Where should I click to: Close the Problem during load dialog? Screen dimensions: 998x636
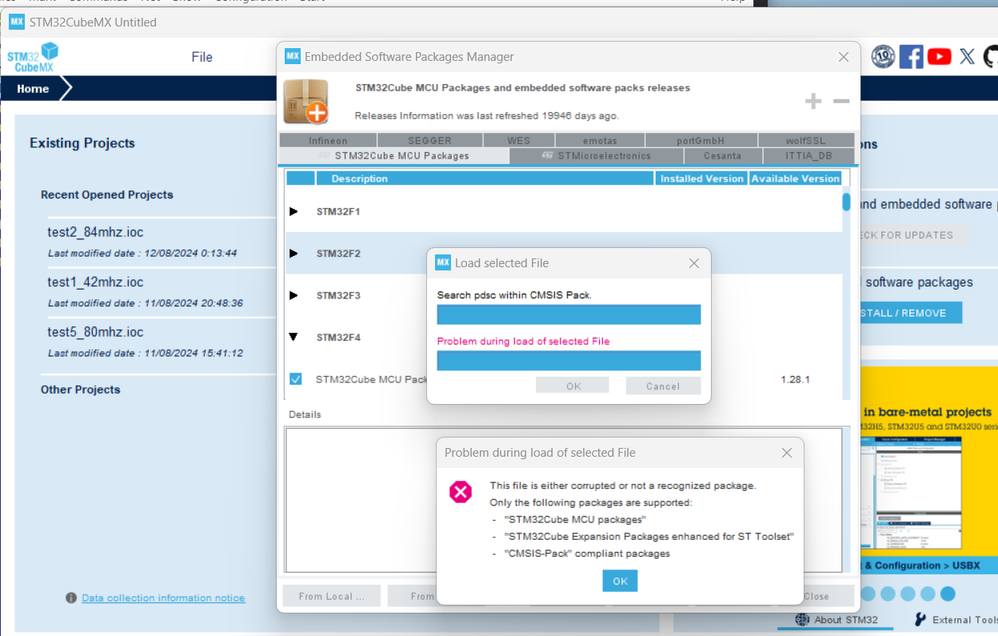(x=787, y=453)
